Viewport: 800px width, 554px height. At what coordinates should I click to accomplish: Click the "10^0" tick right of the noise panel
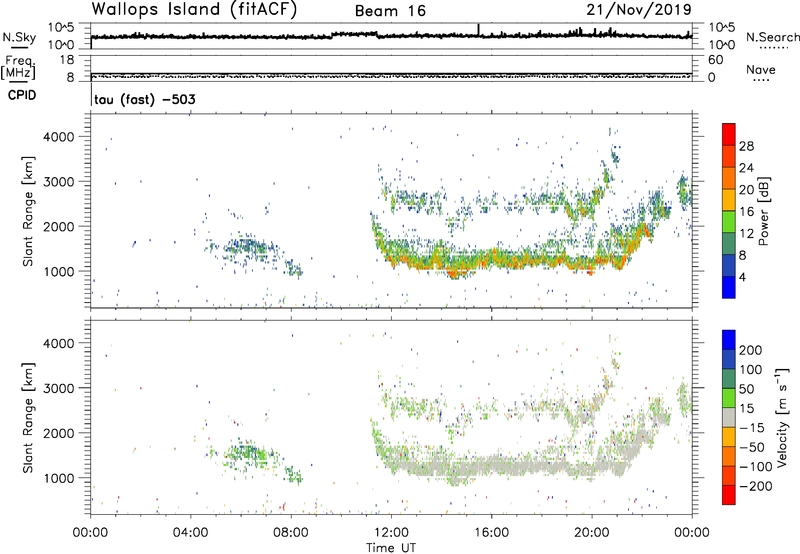point(721,45)
